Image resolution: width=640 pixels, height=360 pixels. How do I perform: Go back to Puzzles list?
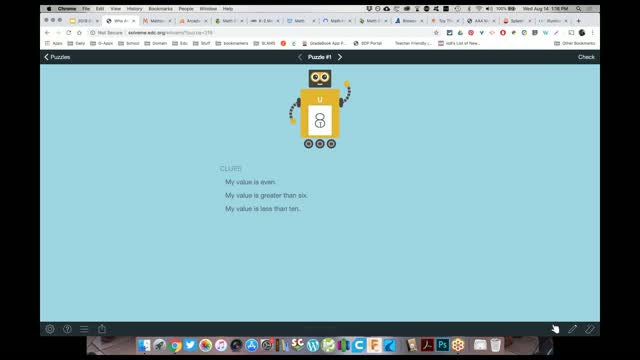pyautogui.click(x=57, y=57)
